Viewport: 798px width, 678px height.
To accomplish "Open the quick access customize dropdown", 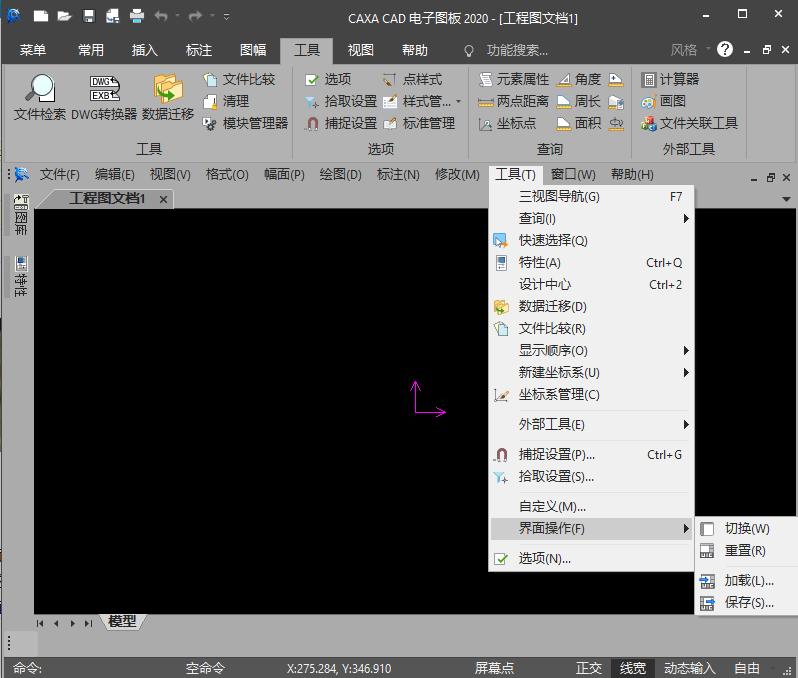I will [226, 17].
